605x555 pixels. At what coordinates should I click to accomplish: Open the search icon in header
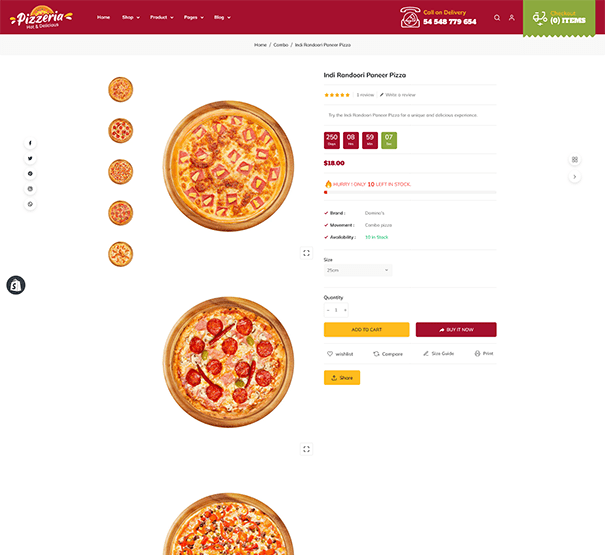(x=497, y=17)
